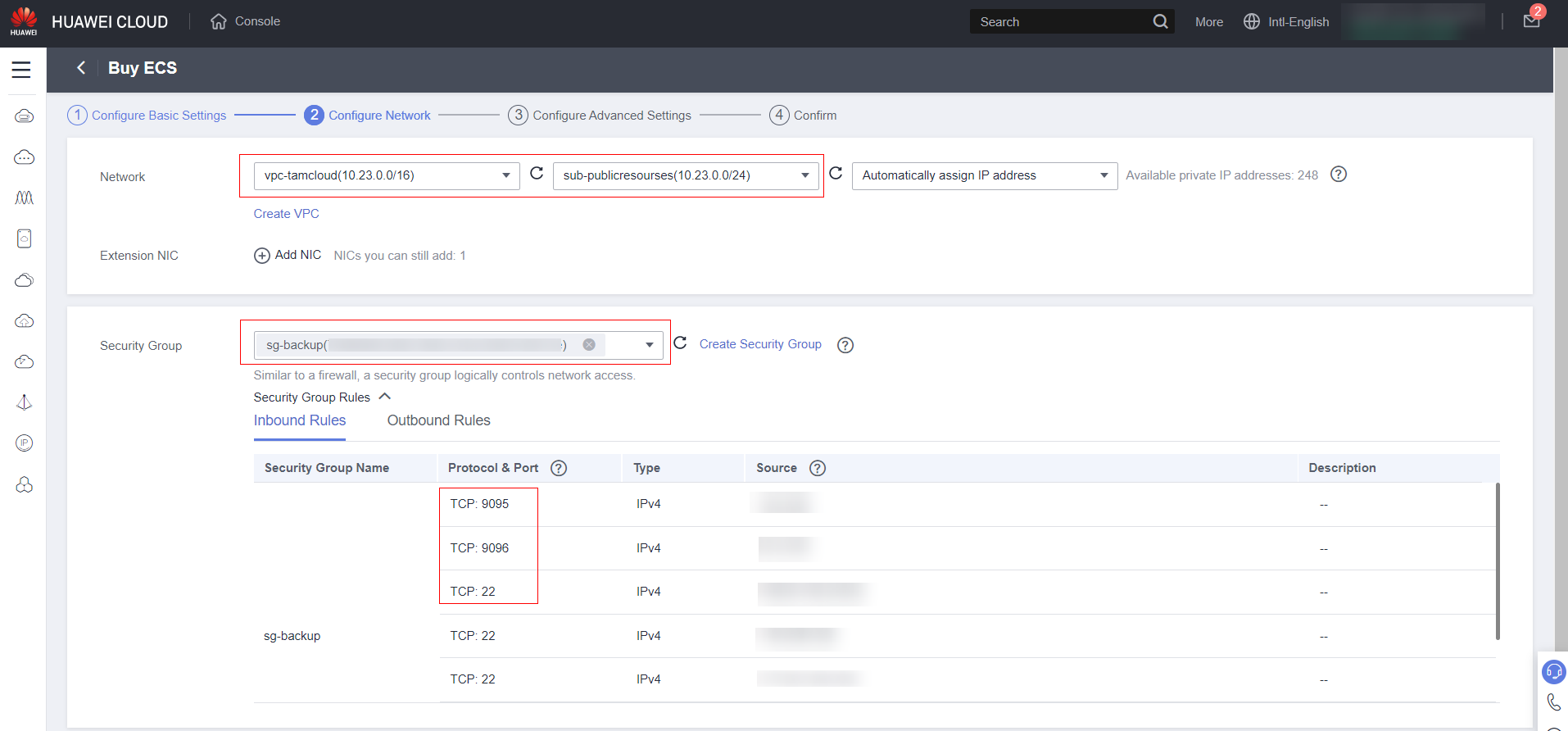Collapse the Security Group Rules section

pyautogui.click(x=384, y=397)
